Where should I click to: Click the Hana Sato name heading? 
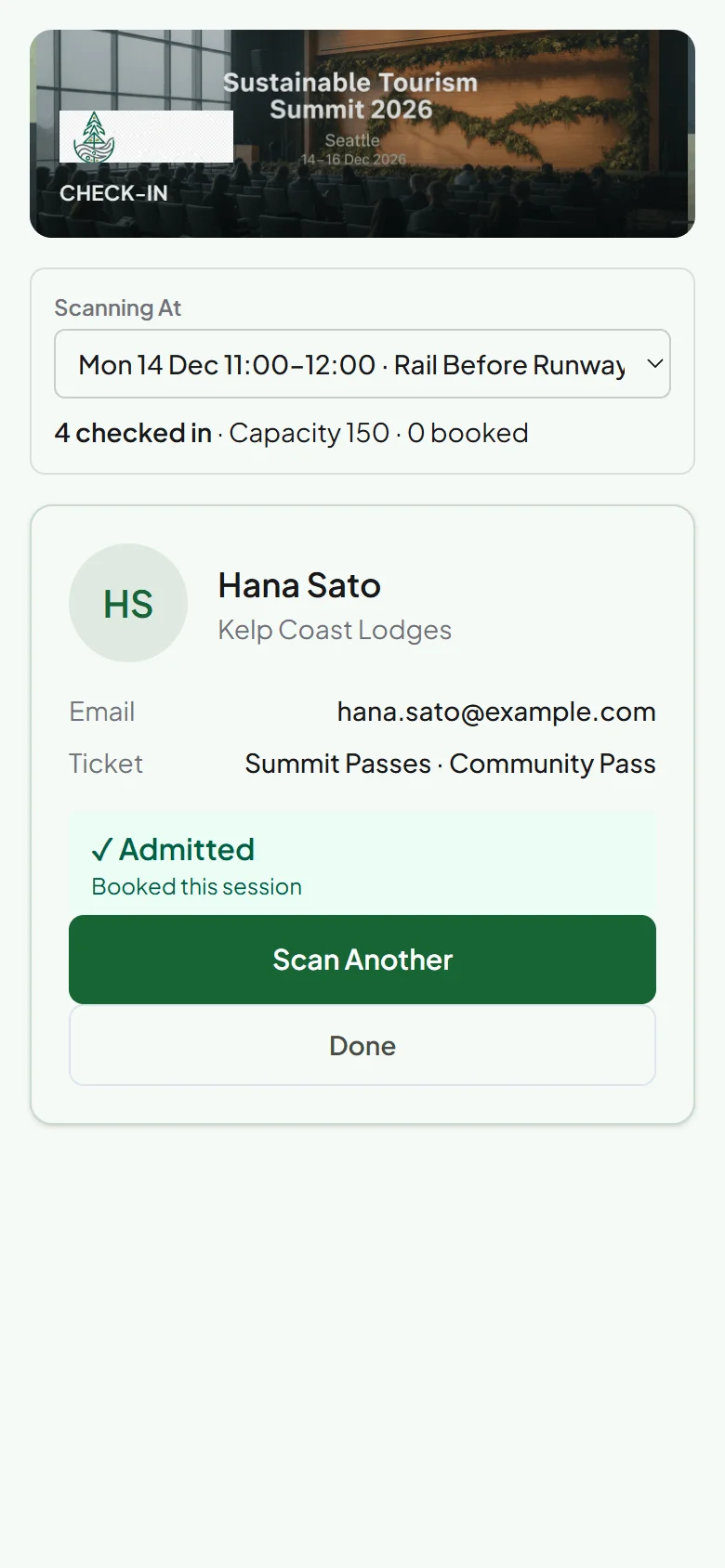coord(299,585)
